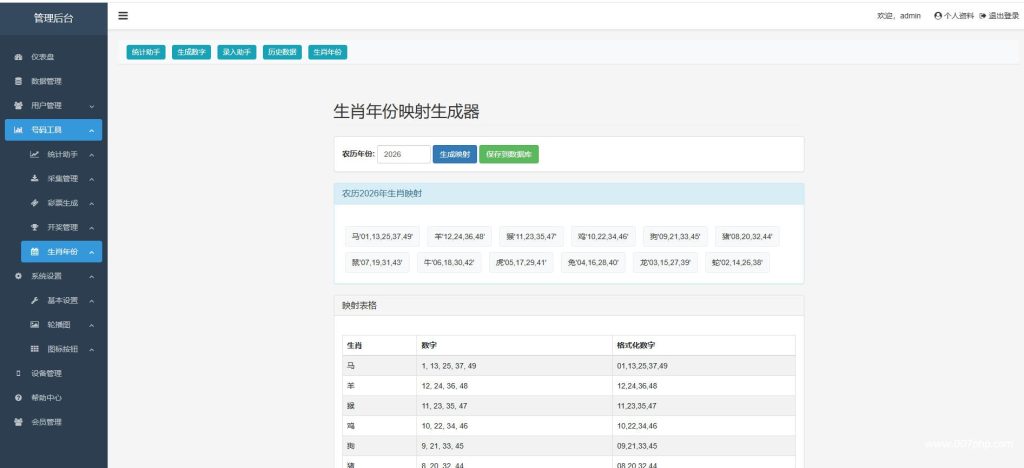
Task: Click the 退出登录 sign-out icon
Action: pos(982,16)
